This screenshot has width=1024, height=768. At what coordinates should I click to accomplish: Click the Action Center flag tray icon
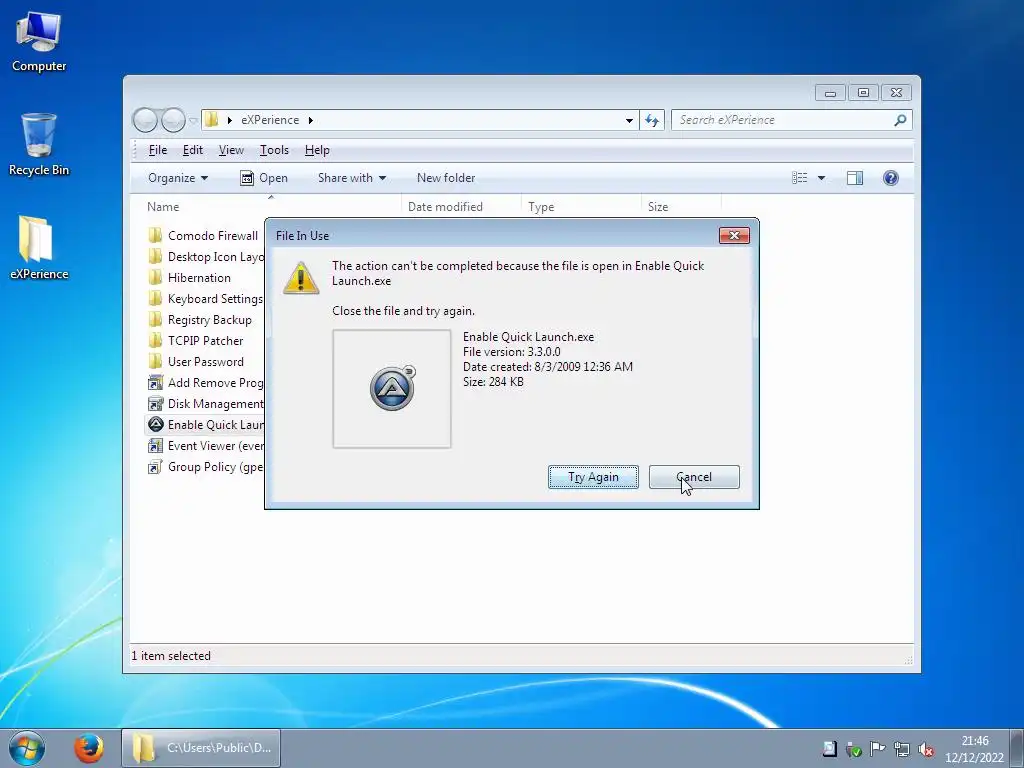pos(877,748)
